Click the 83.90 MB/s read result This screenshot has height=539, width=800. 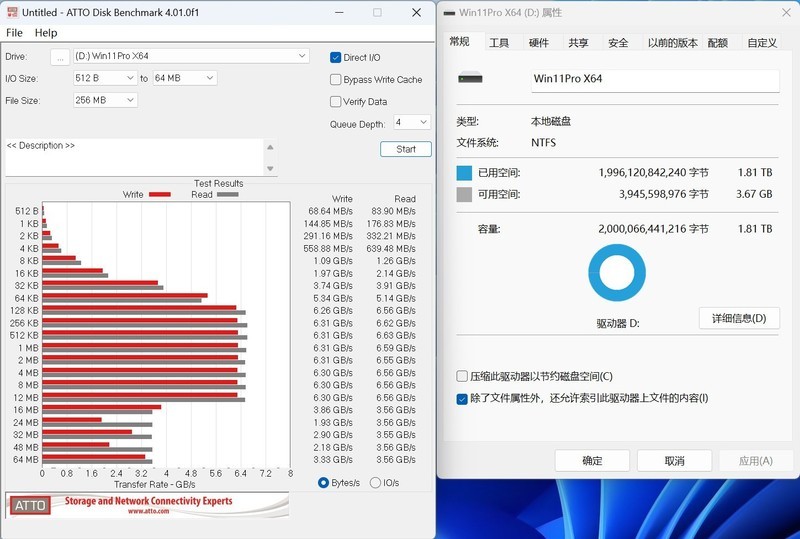[x=393, y=211]
